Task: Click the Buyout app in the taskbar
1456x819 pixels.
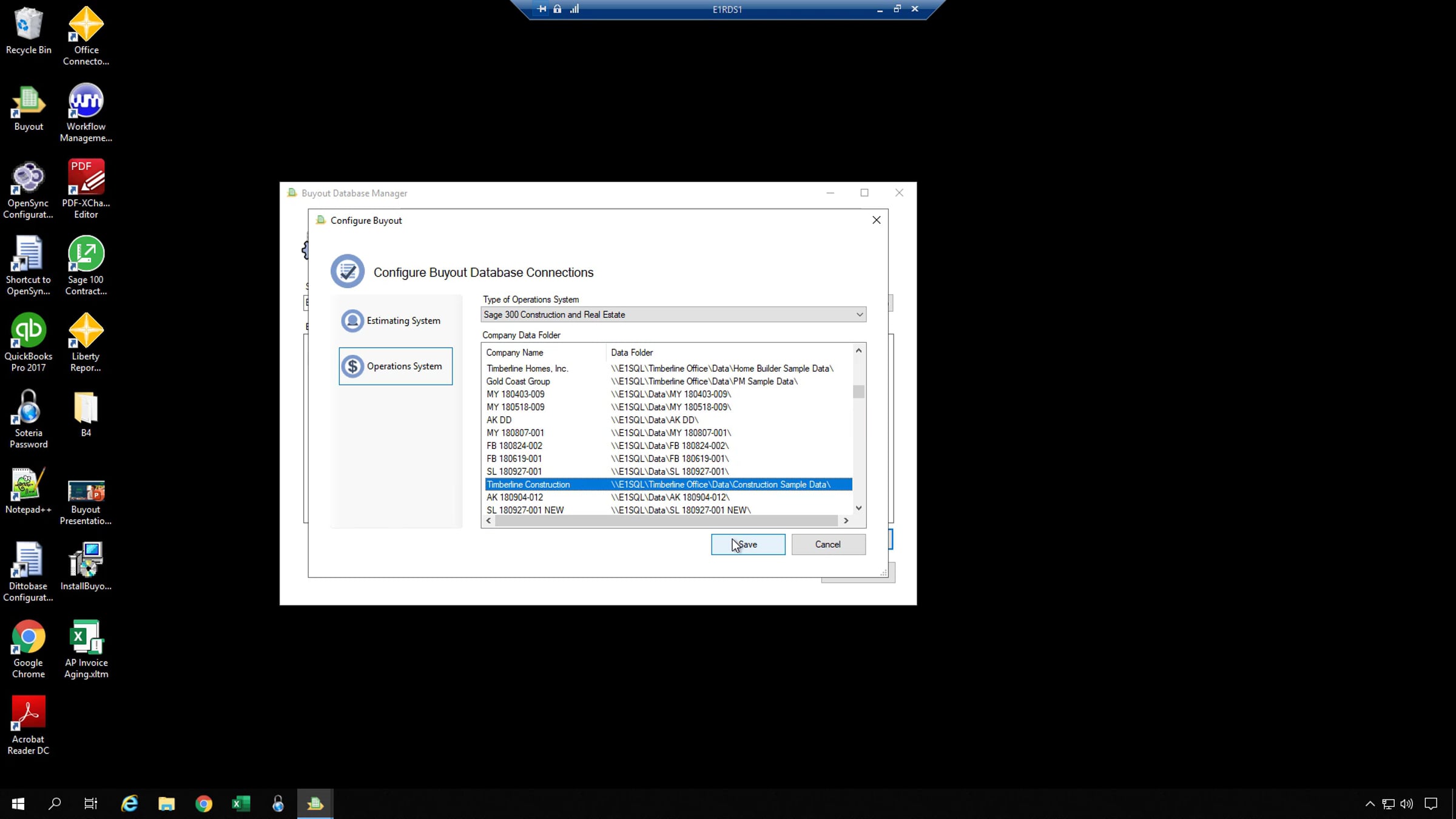Action: tap(315, 804)
